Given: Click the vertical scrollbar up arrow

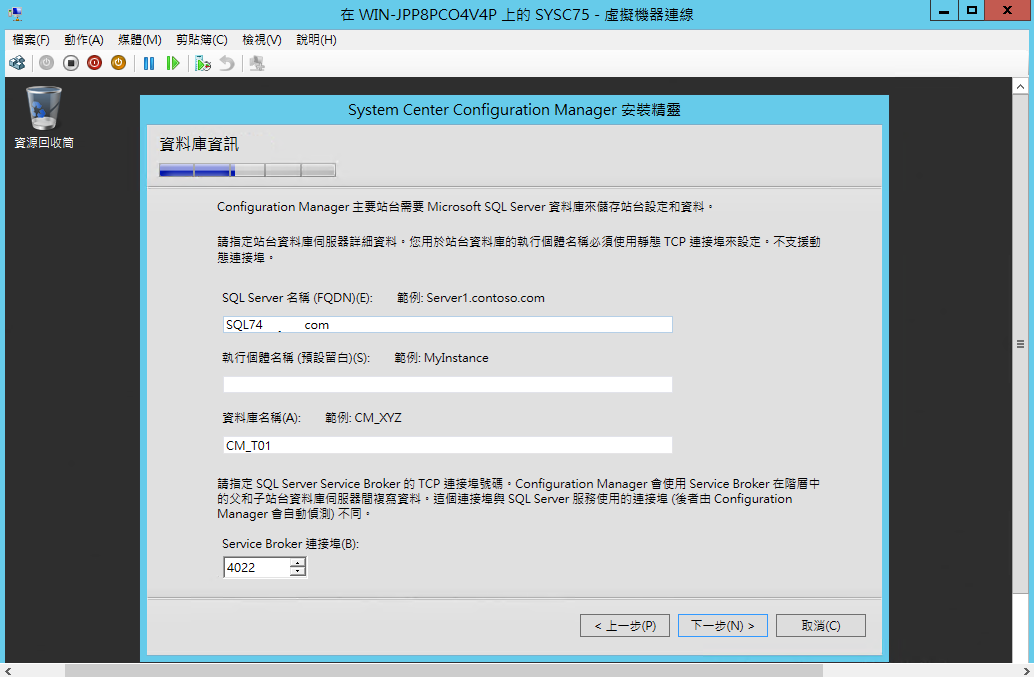Looking at the screenshot, I should 1020,86.
